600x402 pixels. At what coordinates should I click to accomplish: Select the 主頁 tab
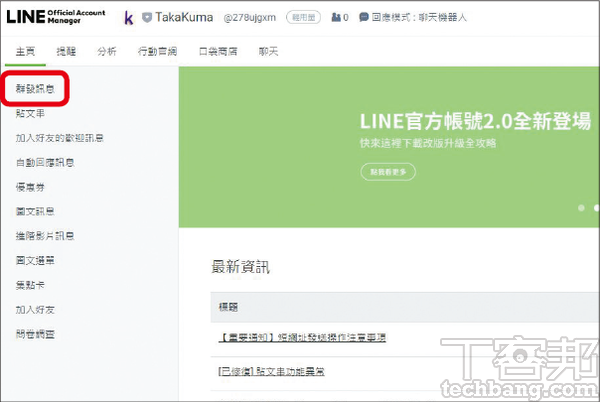click(25, 51)
